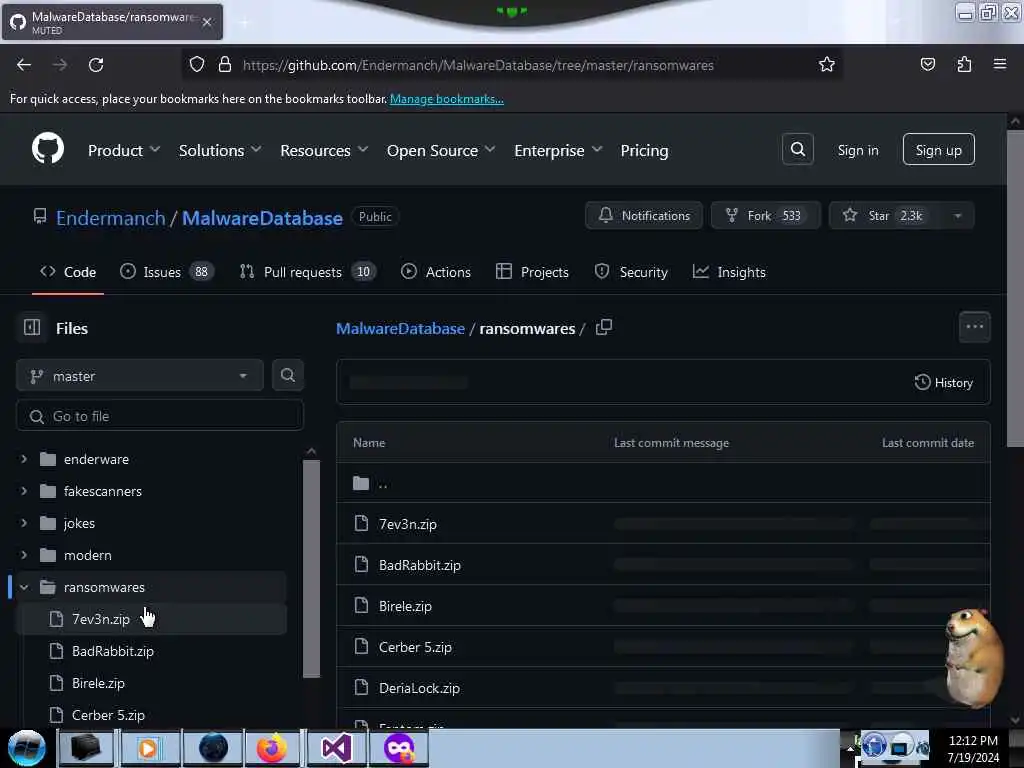Open the master branch selector dropdown
Image resolution: width=1024 pixels, height=768 pixels.
(140, 376)
